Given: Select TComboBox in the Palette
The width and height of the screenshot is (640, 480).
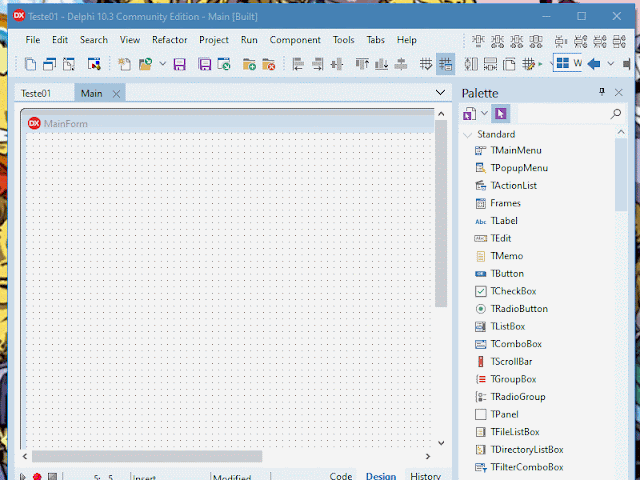Looking at the screenshot, I should [516, 344].
